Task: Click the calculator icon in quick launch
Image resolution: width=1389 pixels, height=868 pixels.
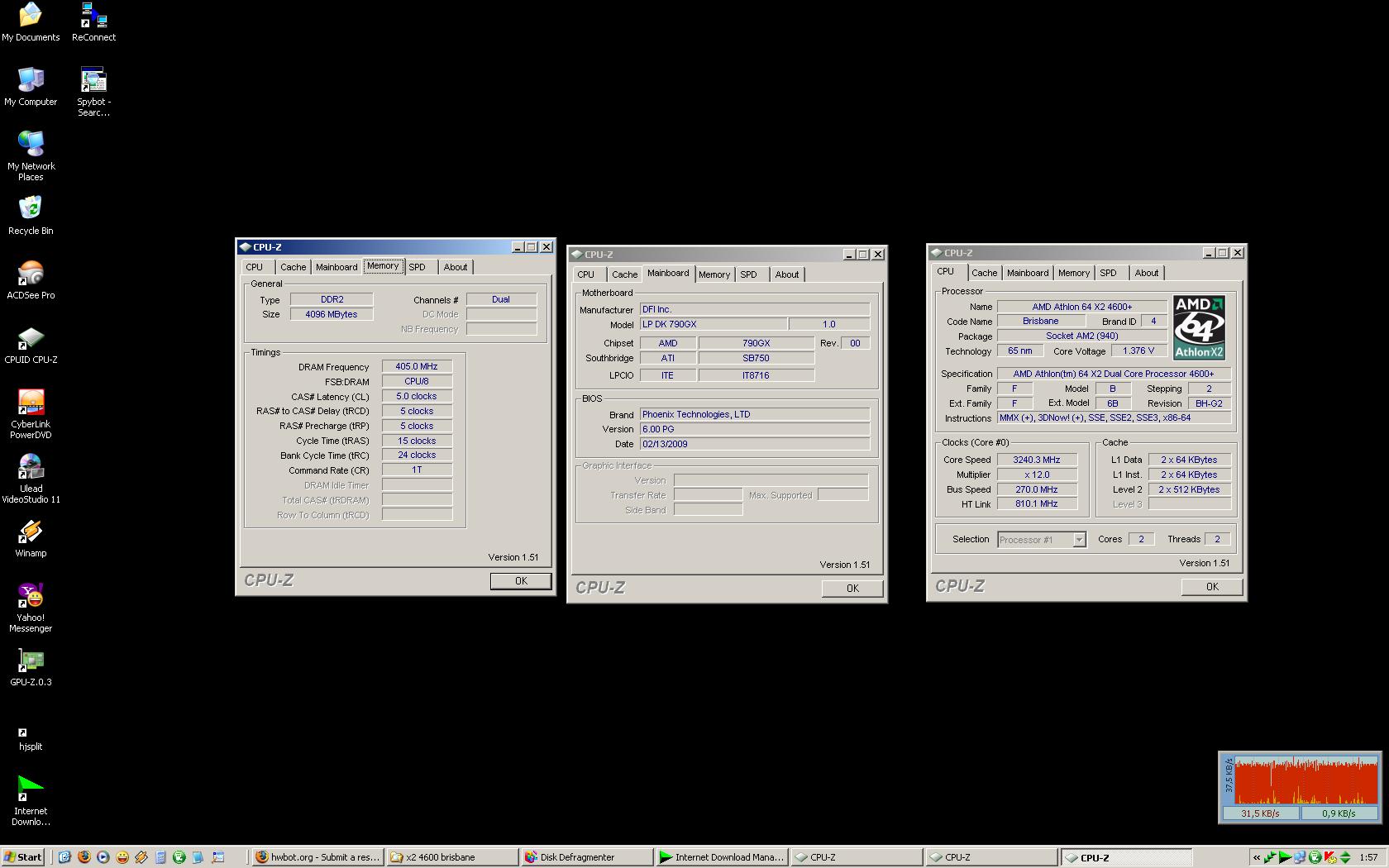Action: (x=160, y=857)
